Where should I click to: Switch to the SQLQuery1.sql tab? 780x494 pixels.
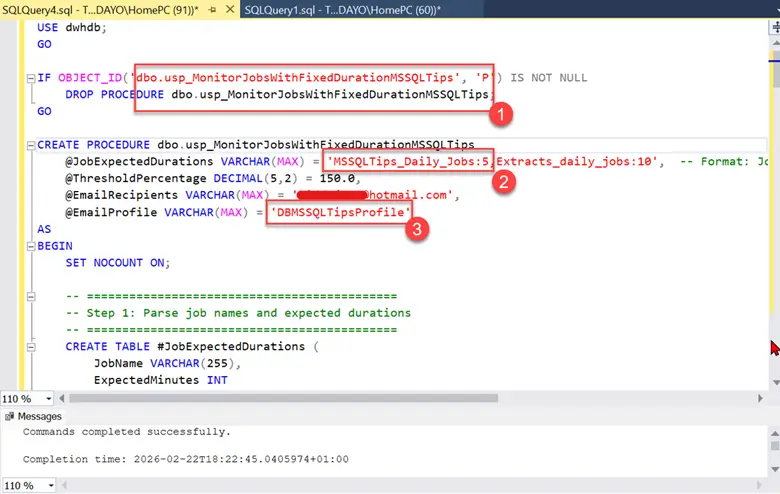pyautogui.click(x=342, y=9)
